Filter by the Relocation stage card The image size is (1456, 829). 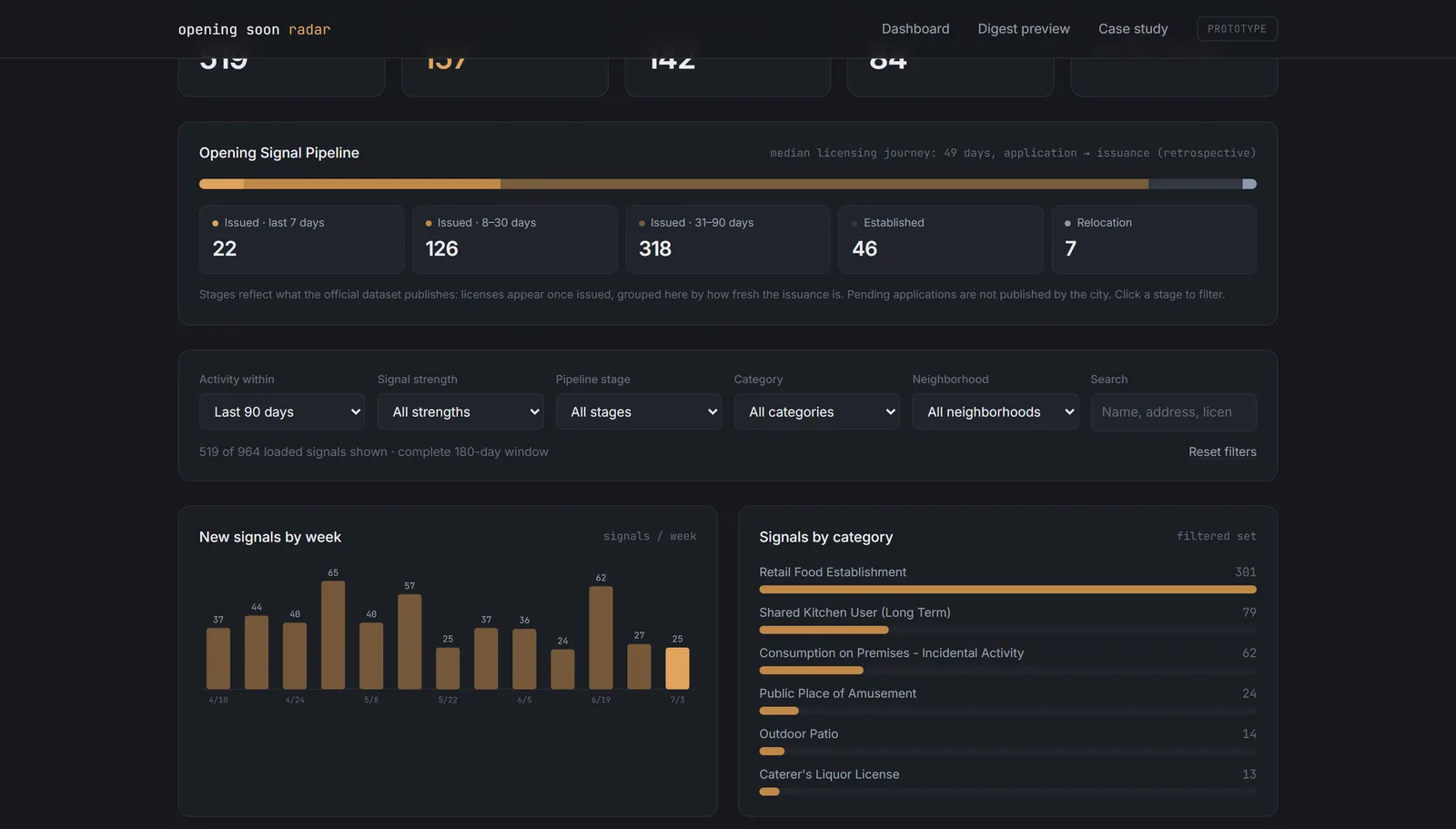[1154, 239]
